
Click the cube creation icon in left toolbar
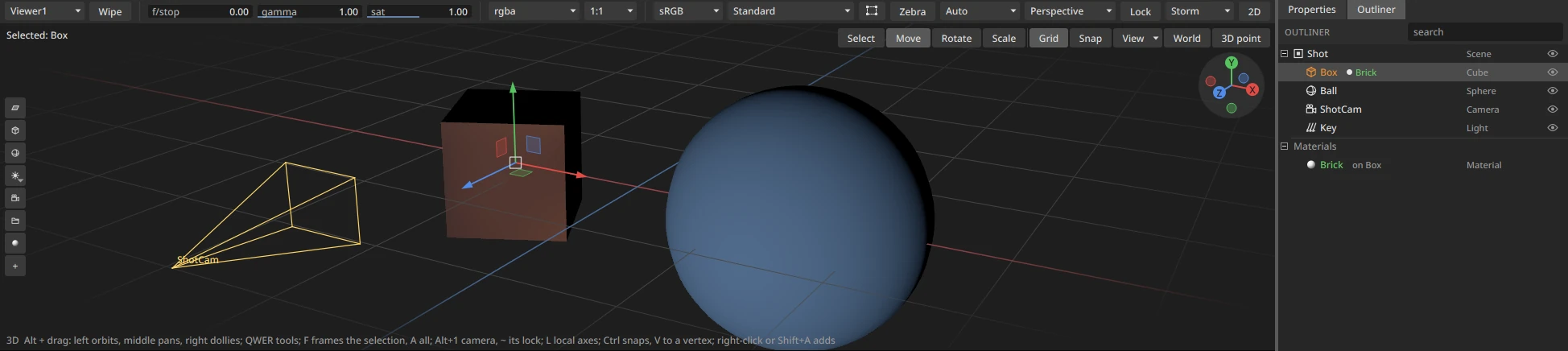15,130
